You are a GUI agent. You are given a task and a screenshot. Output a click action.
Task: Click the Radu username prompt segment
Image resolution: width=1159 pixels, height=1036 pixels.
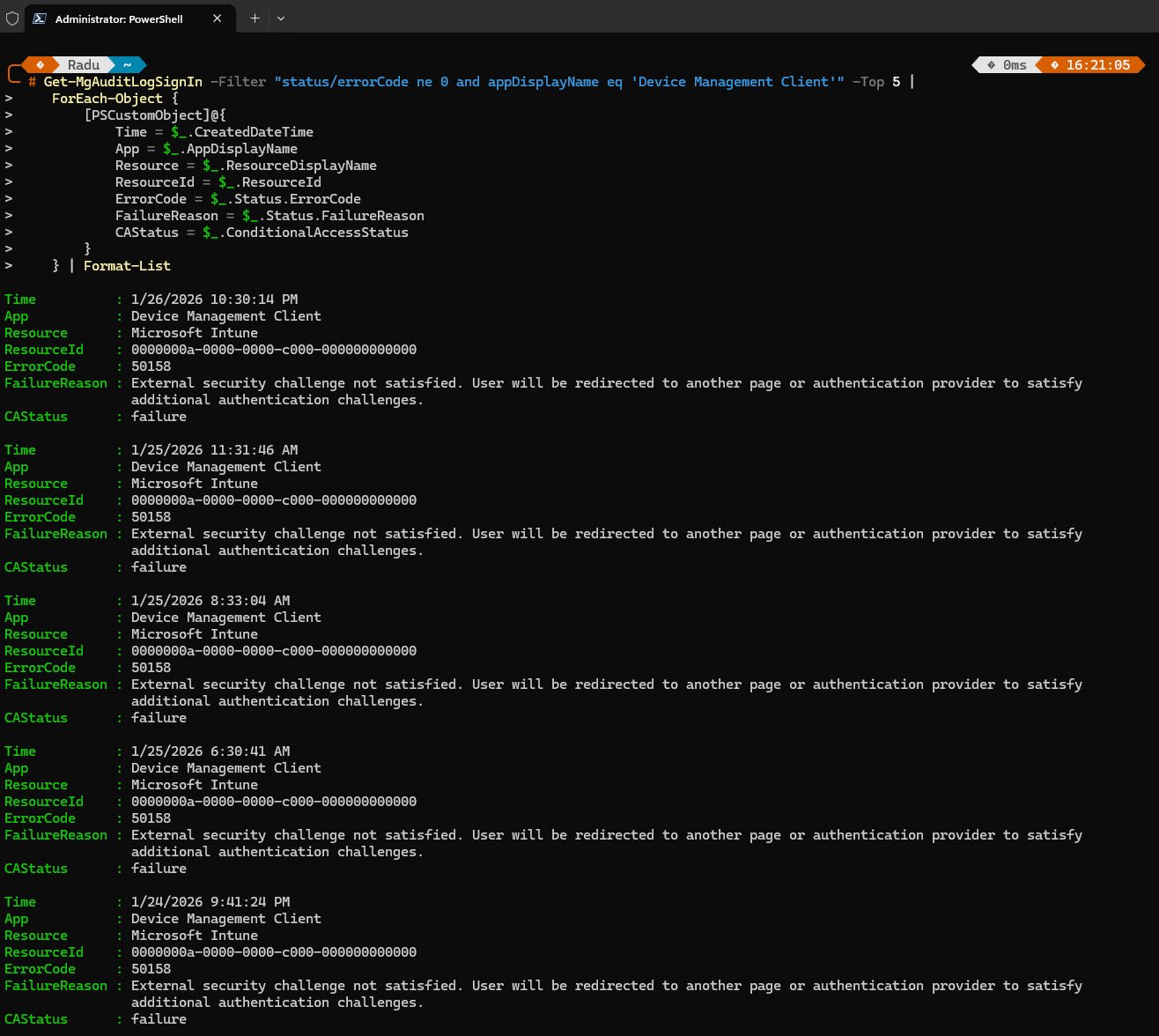tap(84, 65)
